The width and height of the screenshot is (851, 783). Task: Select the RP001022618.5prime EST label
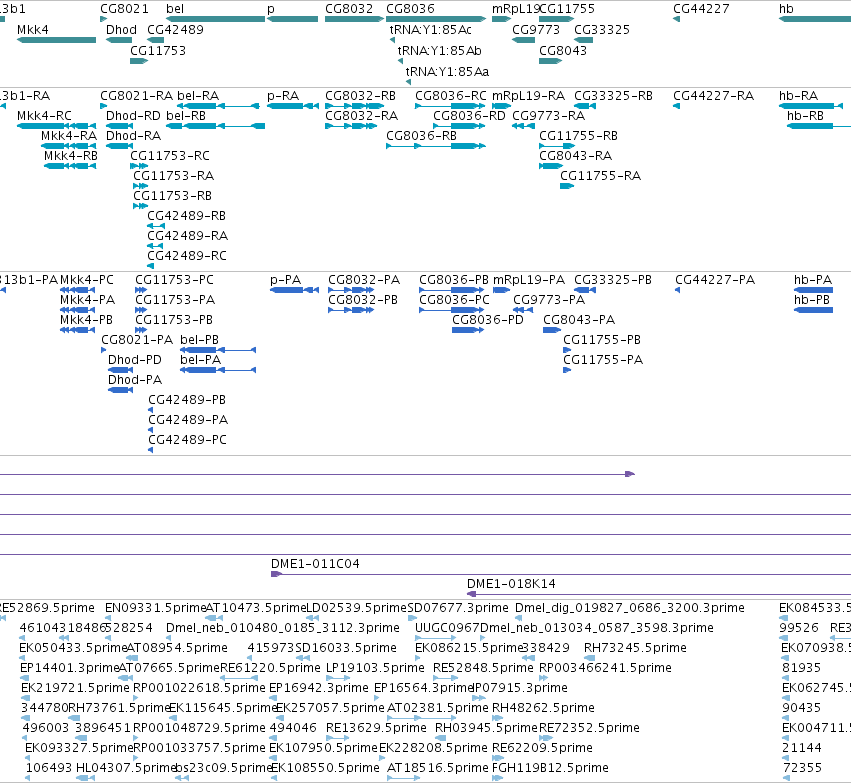pos(199,688)
